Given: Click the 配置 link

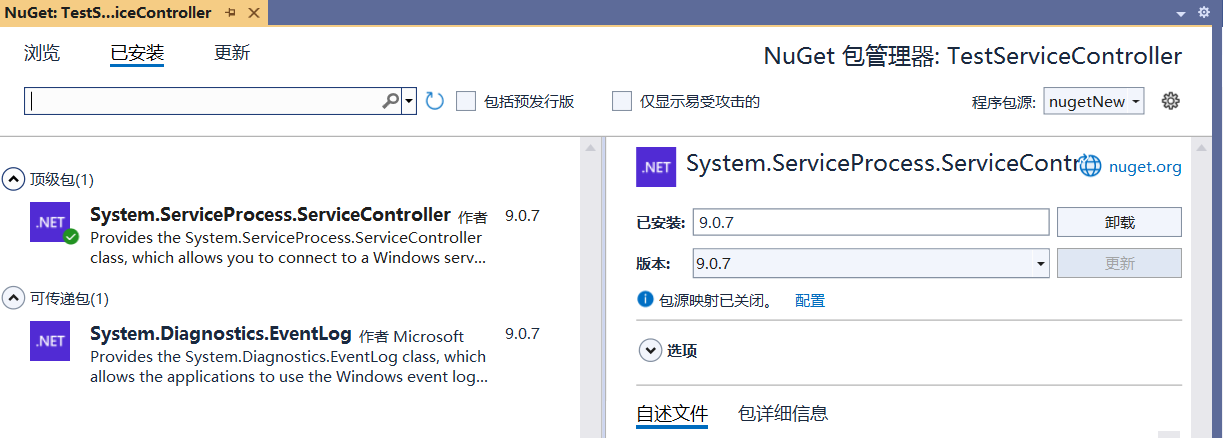Looking at the screenshot, I should coord(810,300).
